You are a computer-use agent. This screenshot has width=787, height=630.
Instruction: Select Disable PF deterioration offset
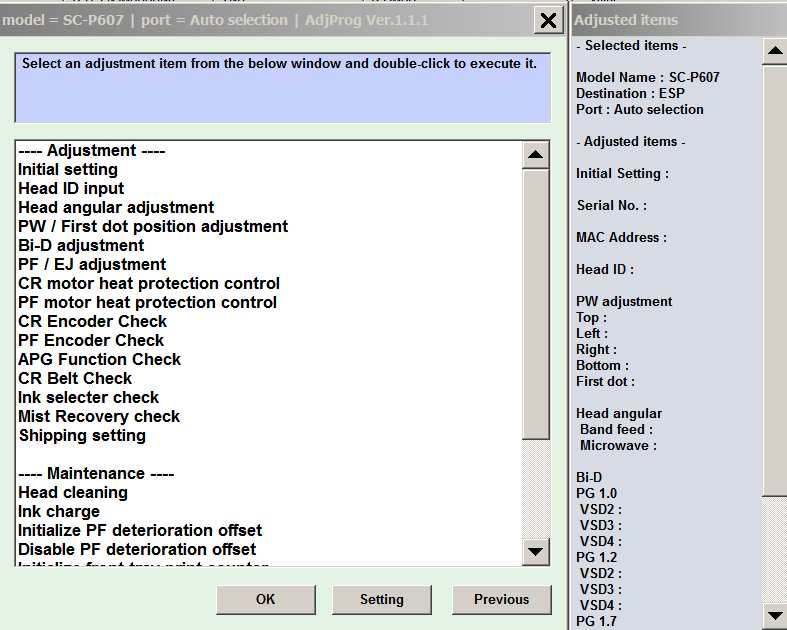pyautogui.click(x=137, y=550)
